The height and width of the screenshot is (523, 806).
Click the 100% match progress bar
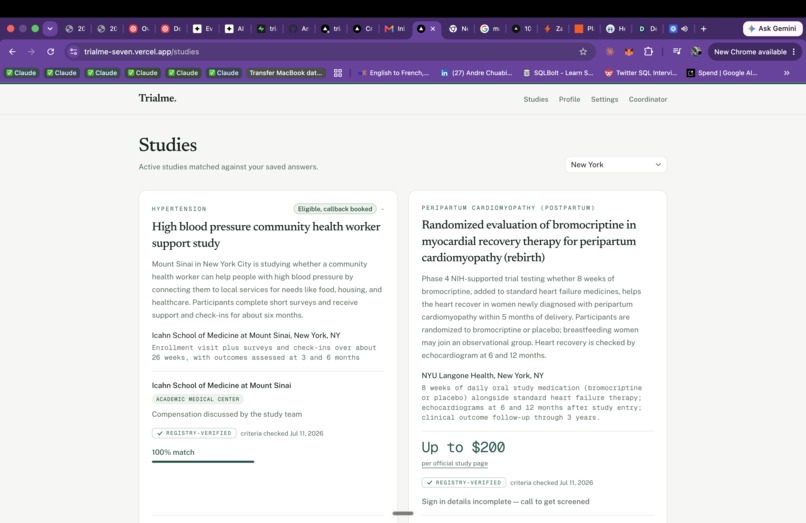pos(203,461)
